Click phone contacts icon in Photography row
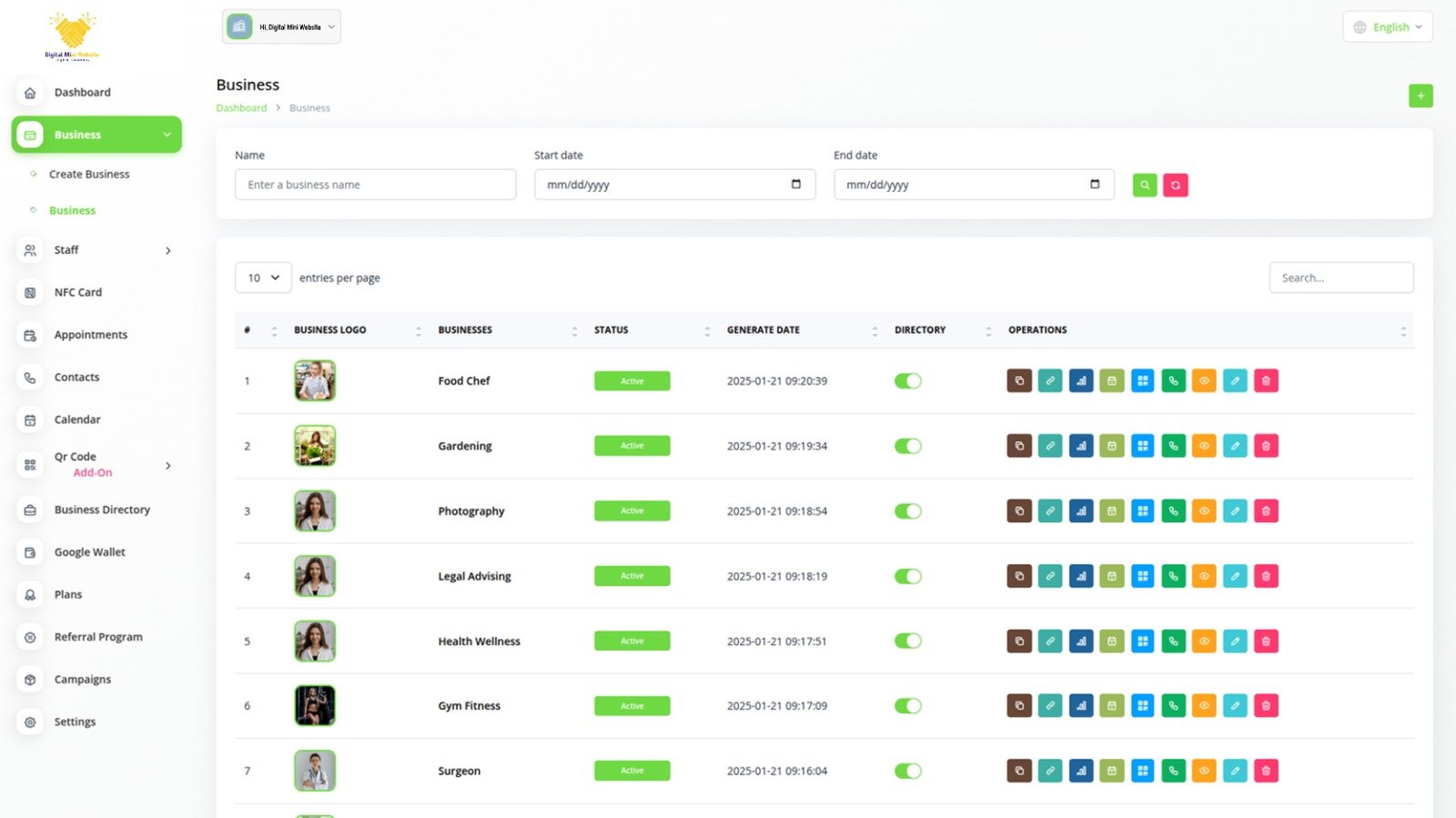The image size is (1456, 818). point(1174,510)
